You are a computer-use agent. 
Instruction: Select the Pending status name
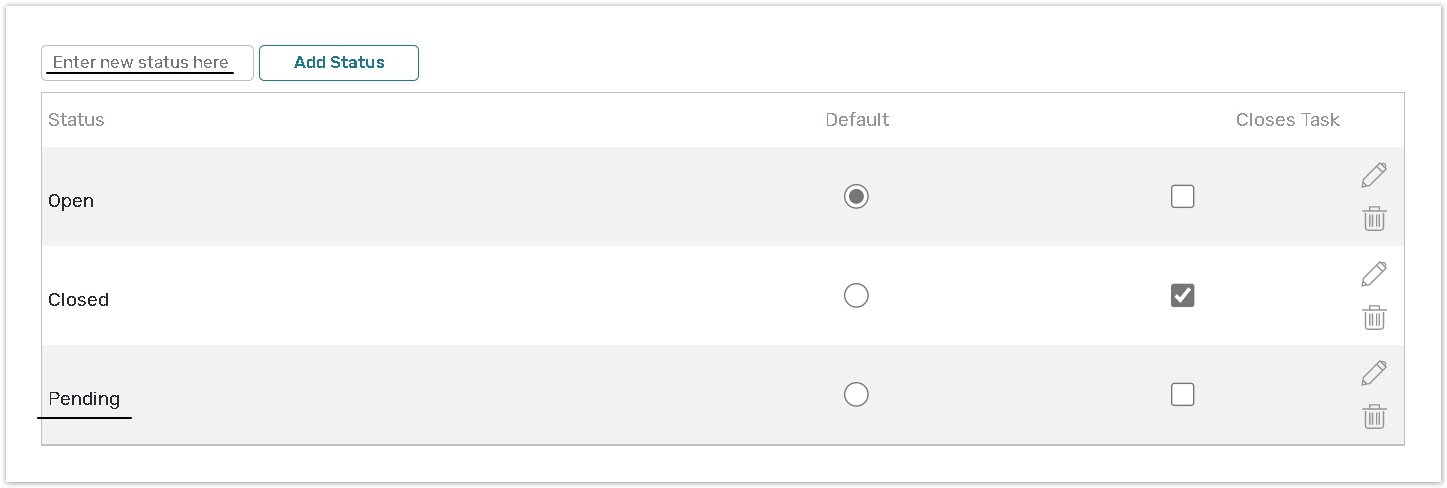pos(84,399)
